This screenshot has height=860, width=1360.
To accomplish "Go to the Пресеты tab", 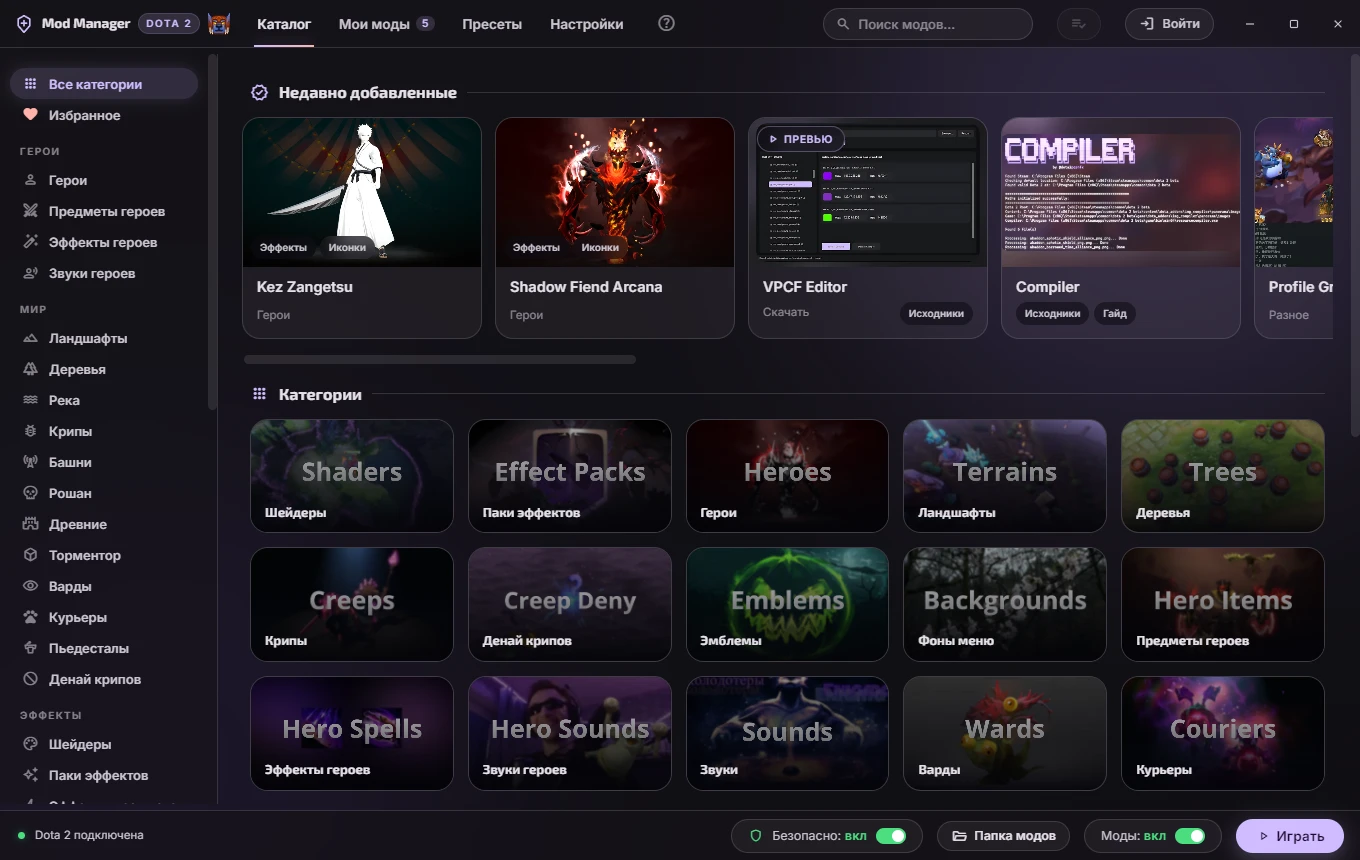I will [x=492, y=24].
